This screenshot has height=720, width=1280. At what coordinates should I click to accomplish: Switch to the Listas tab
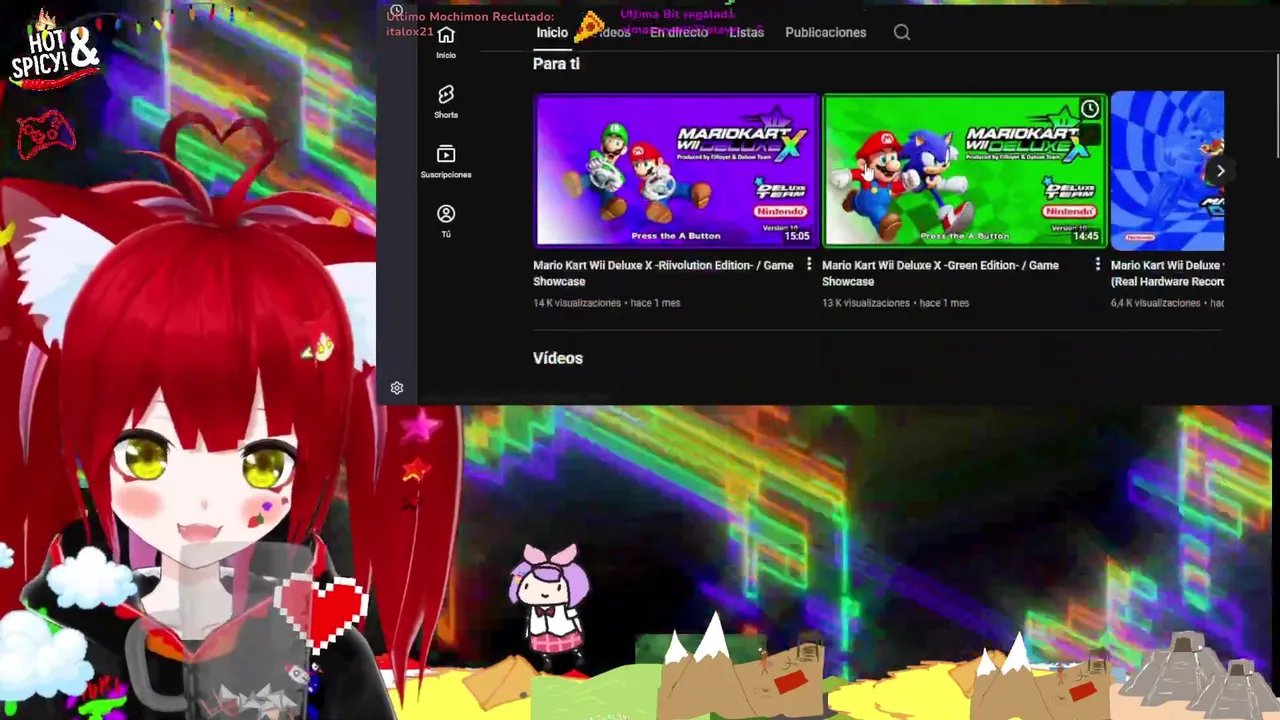pyautogui.click(x=746, y=33)
